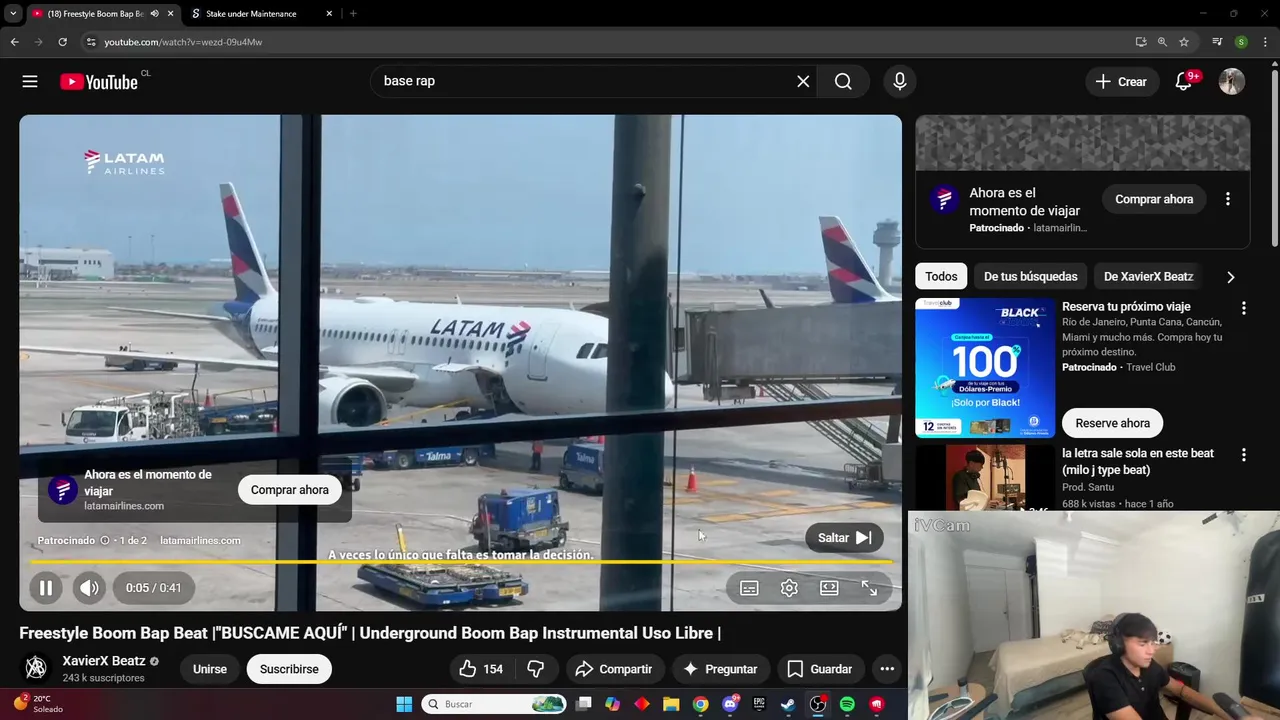This screenshot has height=720, width=1280.
Task: Open Steam from the taskbar
Action: (788, 704)
